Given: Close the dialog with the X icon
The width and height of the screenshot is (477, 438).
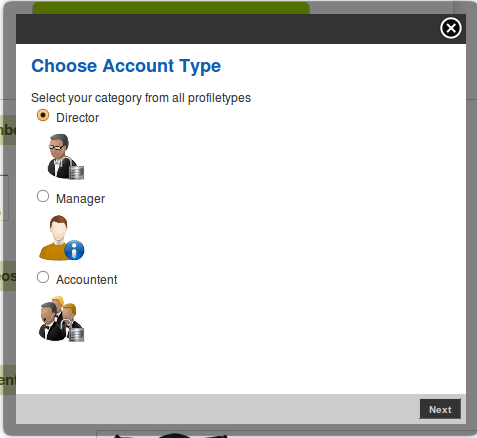Looking at the screenshot, I should pos(451,28).
